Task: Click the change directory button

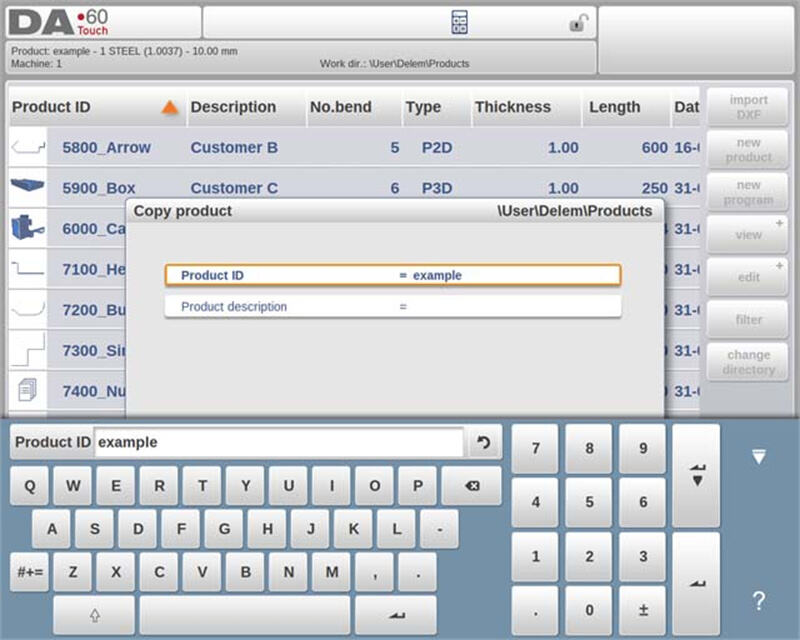Action: [748, 362]
